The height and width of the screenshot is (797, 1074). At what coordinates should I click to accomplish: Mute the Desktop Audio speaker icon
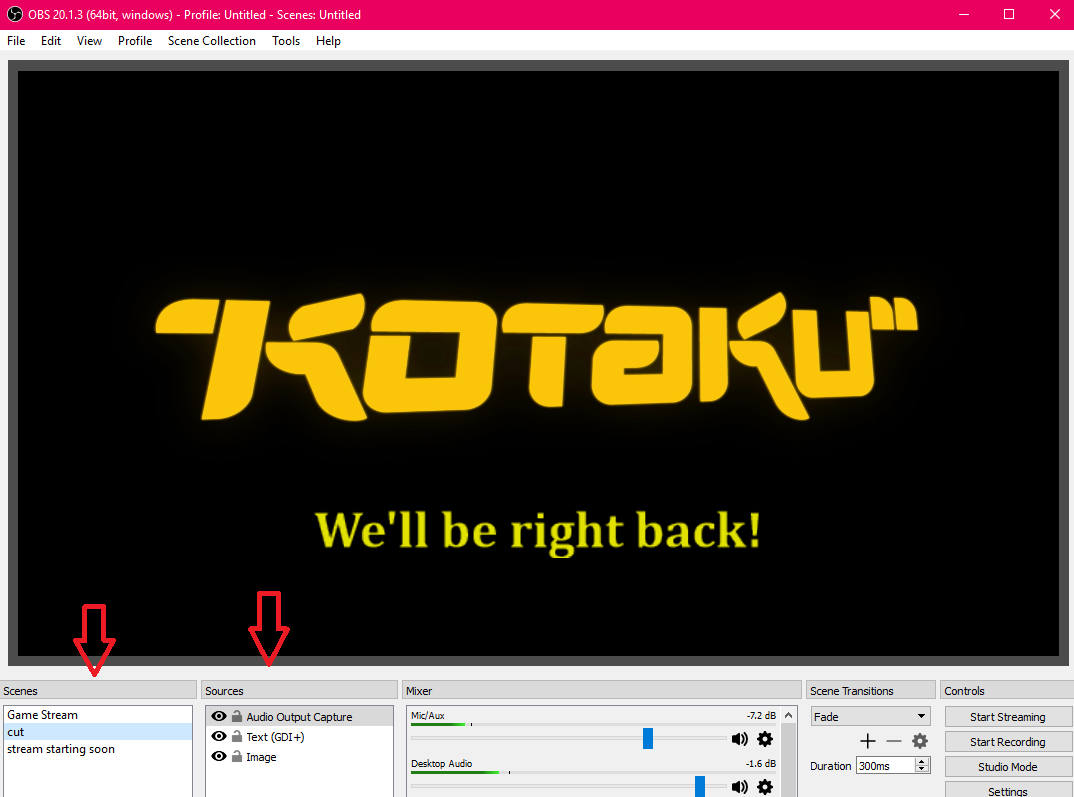coord(739,786)
